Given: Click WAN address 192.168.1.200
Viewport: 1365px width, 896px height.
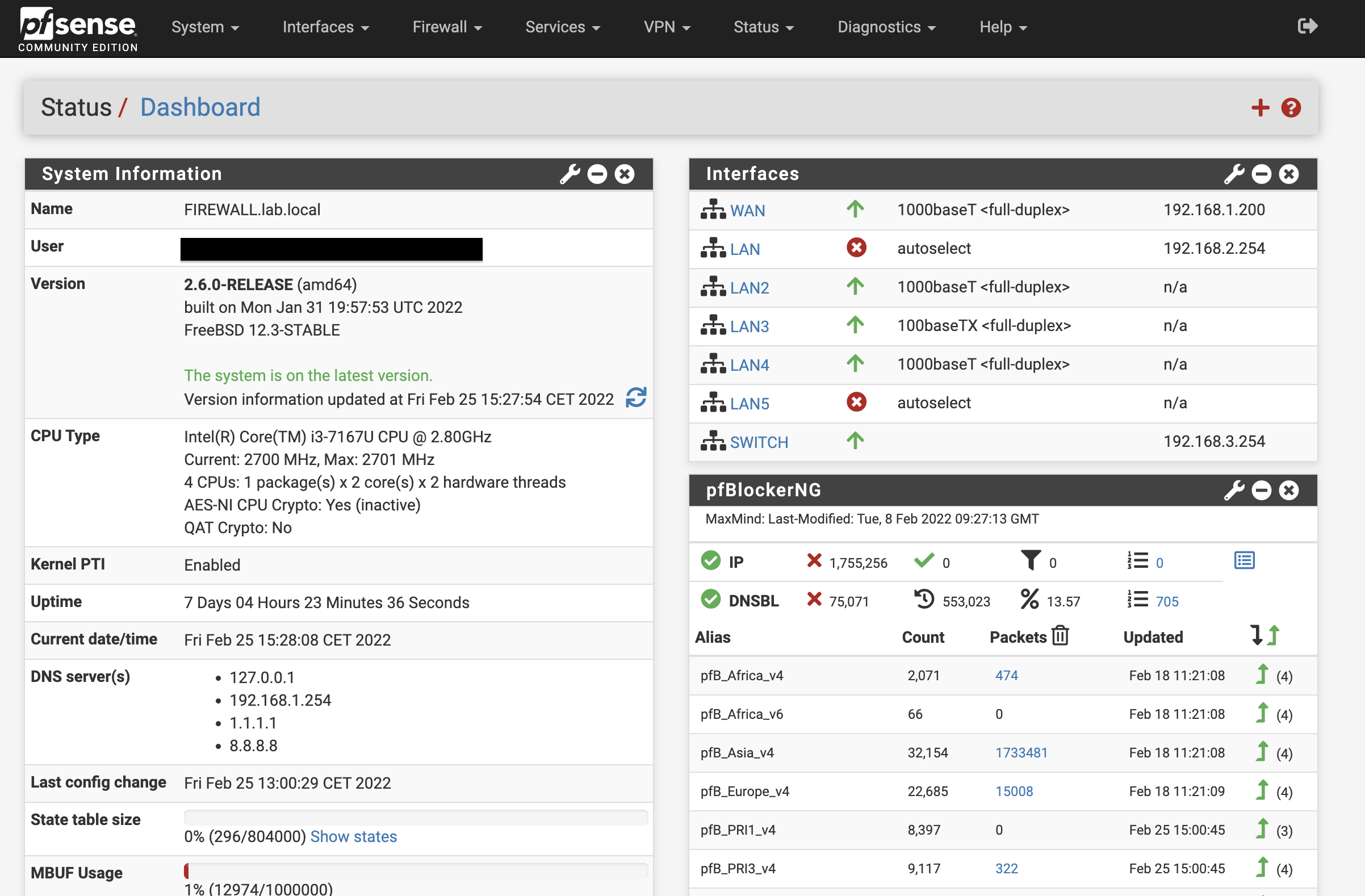Looking at the screenshot, I should click(1214, 210).
